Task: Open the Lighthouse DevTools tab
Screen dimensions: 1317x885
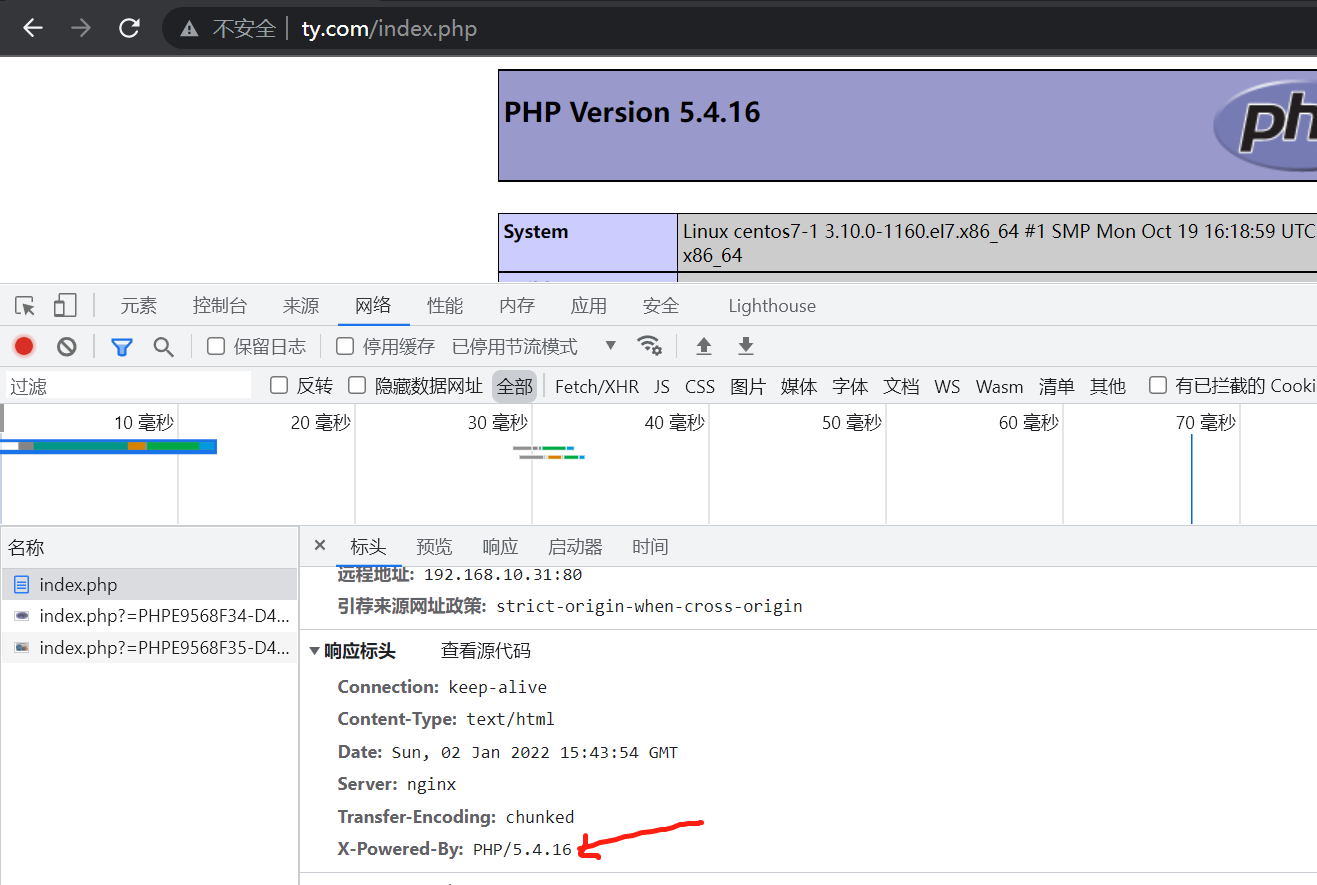Action: tap(772, 306)
